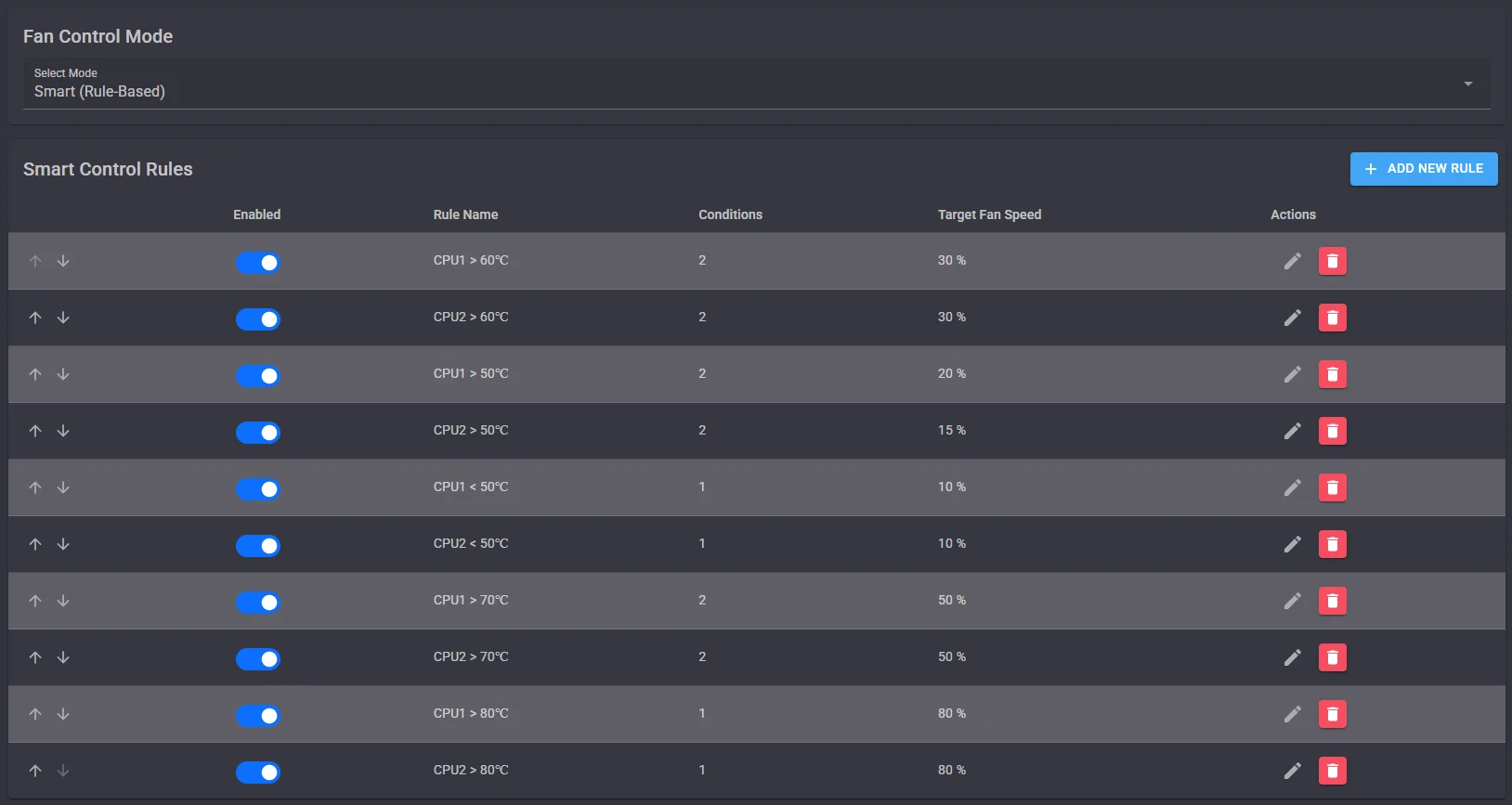Move CPU2 < 50°C rule down
The width and height of the screenshot is (1512, 805).
tap(63, 544)
